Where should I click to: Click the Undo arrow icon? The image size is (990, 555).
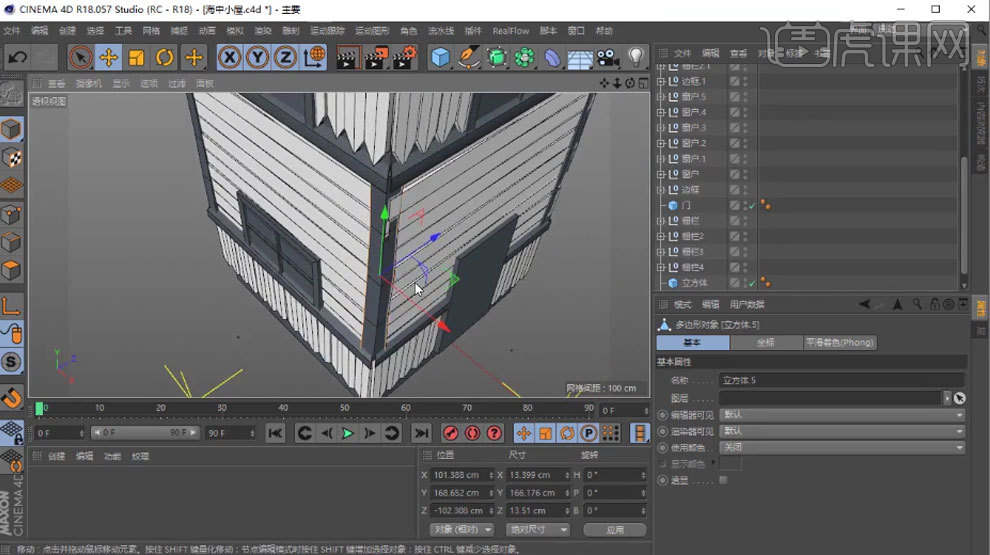17,58
